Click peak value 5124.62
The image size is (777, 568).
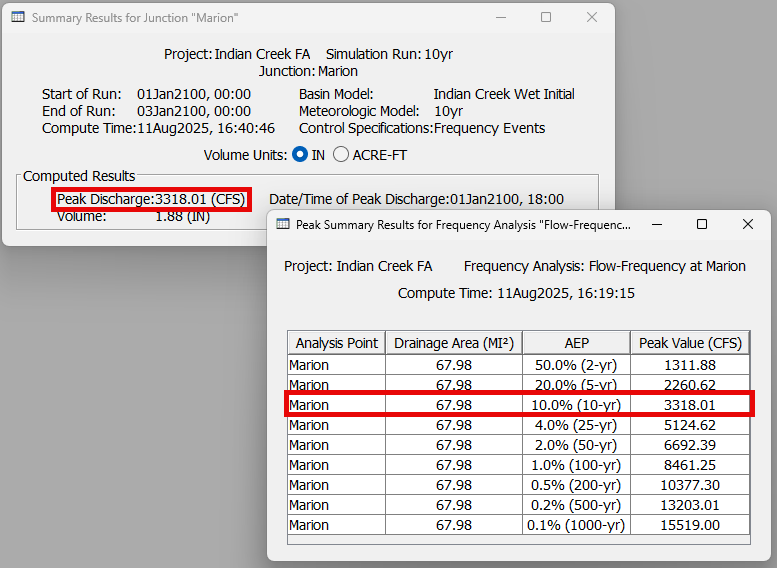click(690, 425)
